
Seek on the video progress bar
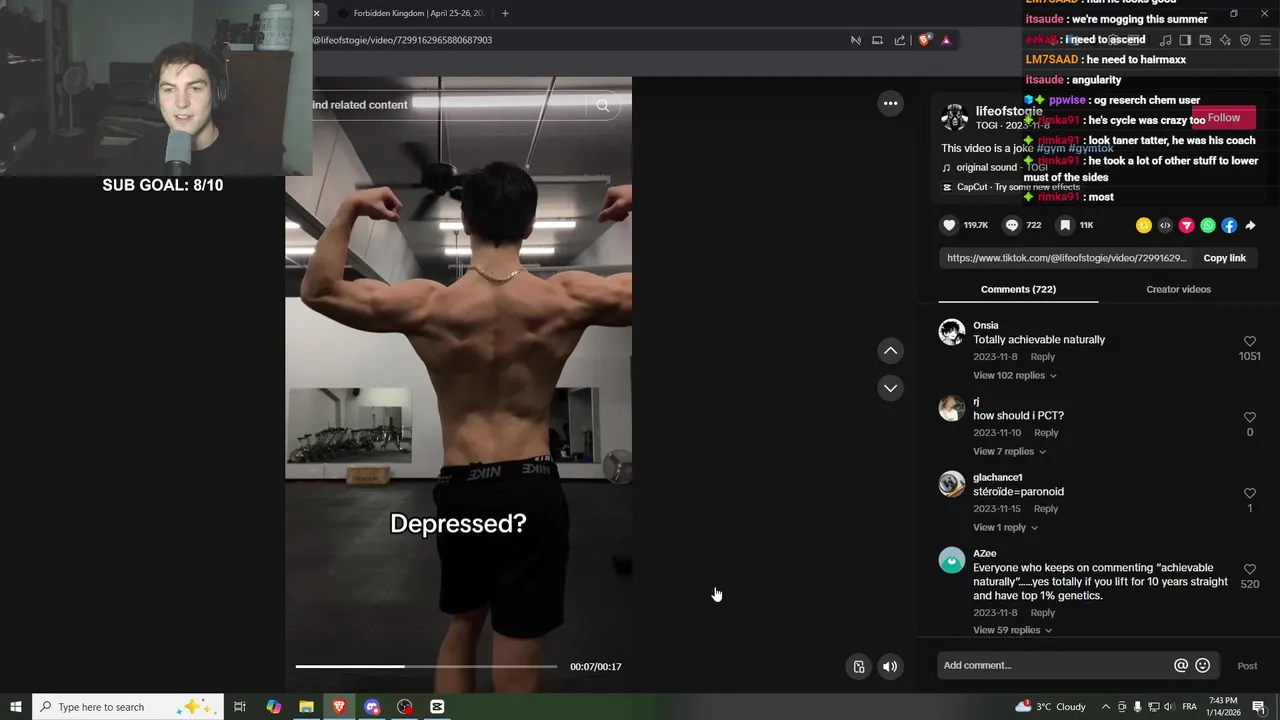tap(426, 667)
